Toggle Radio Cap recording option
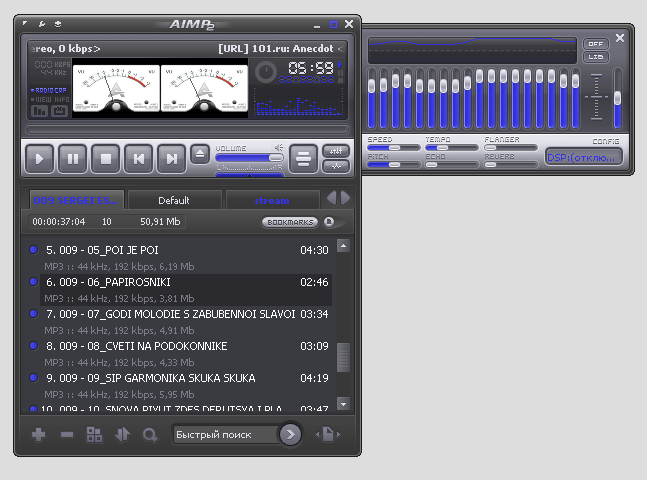 coord(50,90)
